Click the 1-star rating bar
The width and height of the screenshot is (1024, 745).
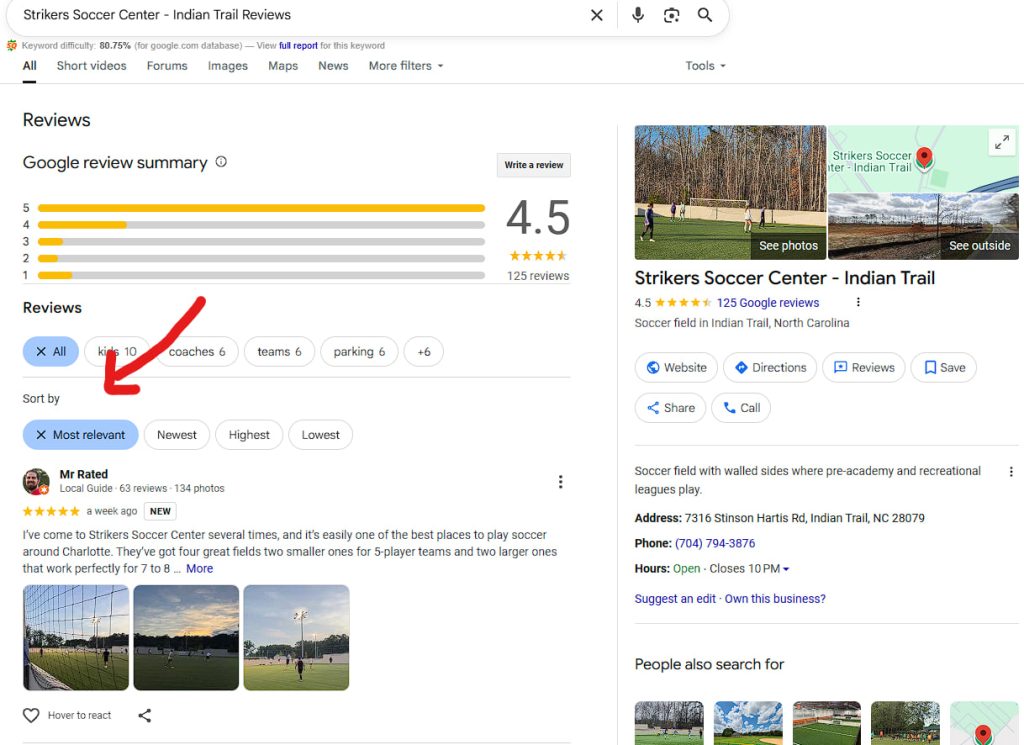coord(261,276)
